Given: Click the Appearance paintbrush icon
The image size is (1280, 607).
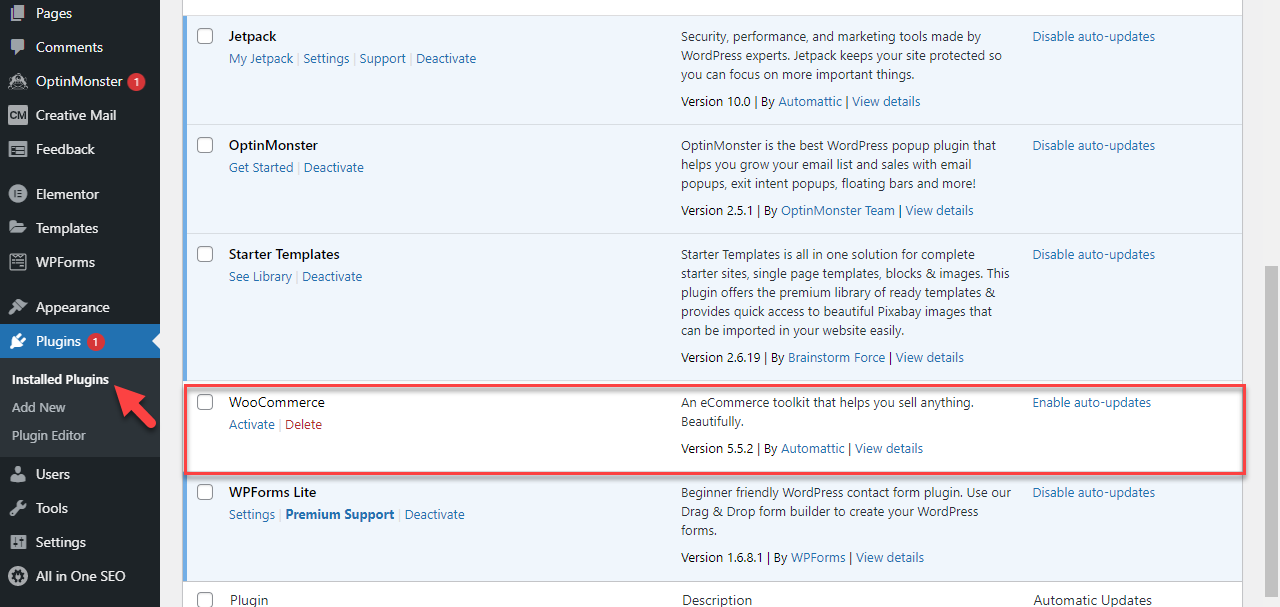Looking at the screenshot, I should 18,307.
